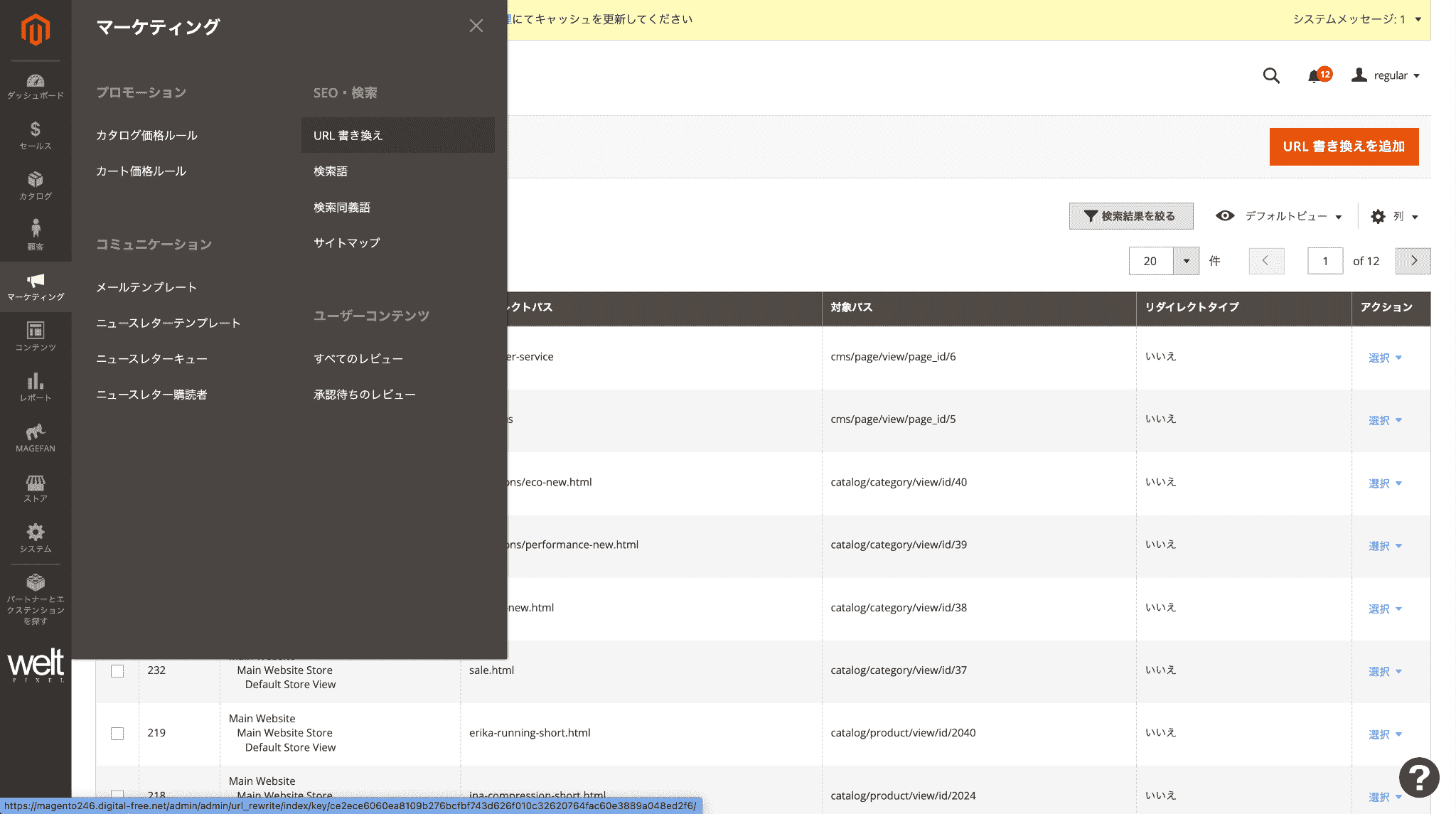Open the global search magnifier icon
Image resolution: width=1456 pixels, height=814 pixels.
point(1271,75)
